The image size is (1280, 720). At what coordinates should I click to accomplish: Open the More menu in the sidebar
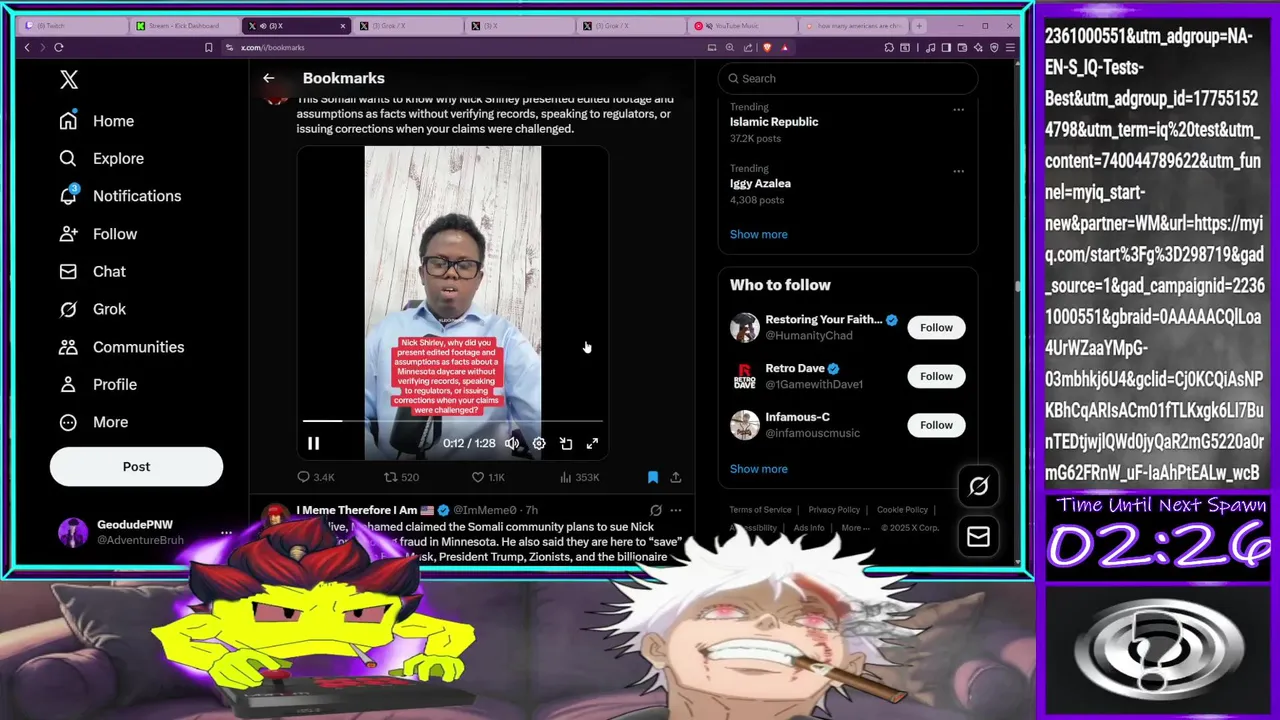(x=94, y=422)
